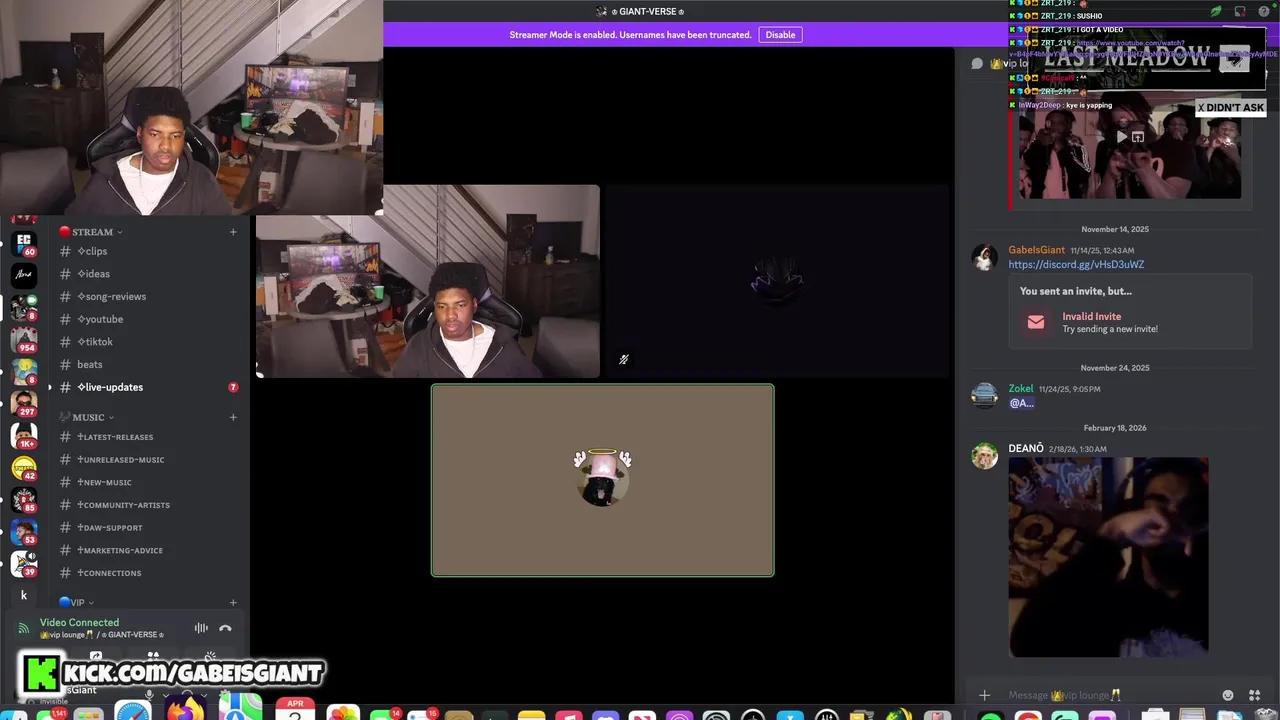Click the chat bubble icon beside vip lounge

[977, 63]
